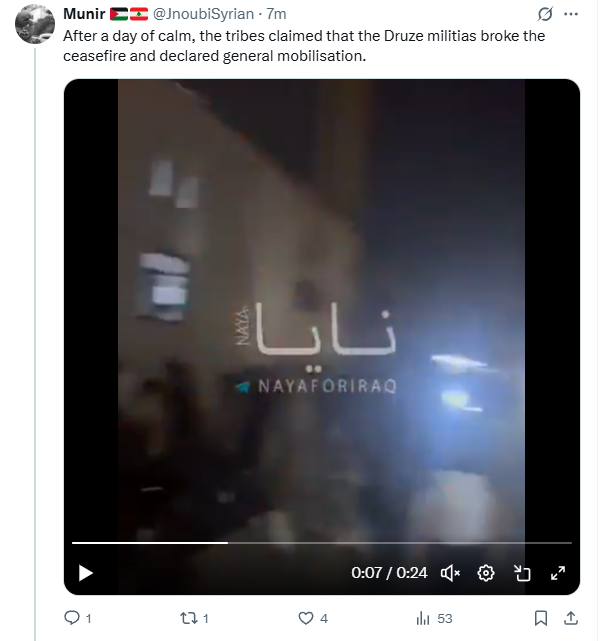
Task: Open the Munir display name link
Action: [84, 14]
